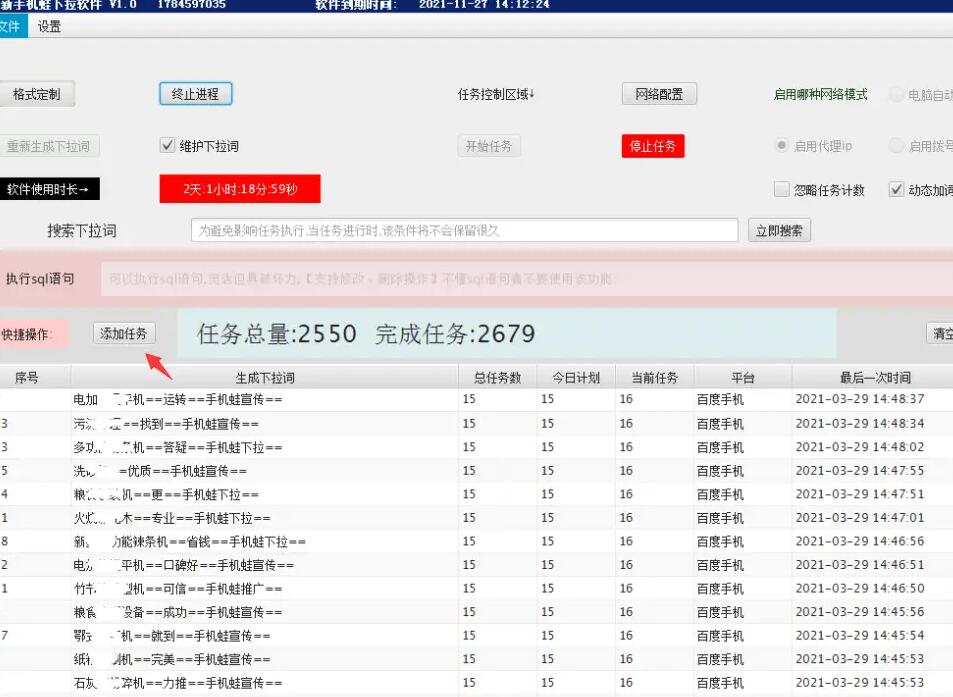The width and height of the screenshot is (953, 697).
Task: Sort by the 总任务数 column header
Action: tap(497, 378)
